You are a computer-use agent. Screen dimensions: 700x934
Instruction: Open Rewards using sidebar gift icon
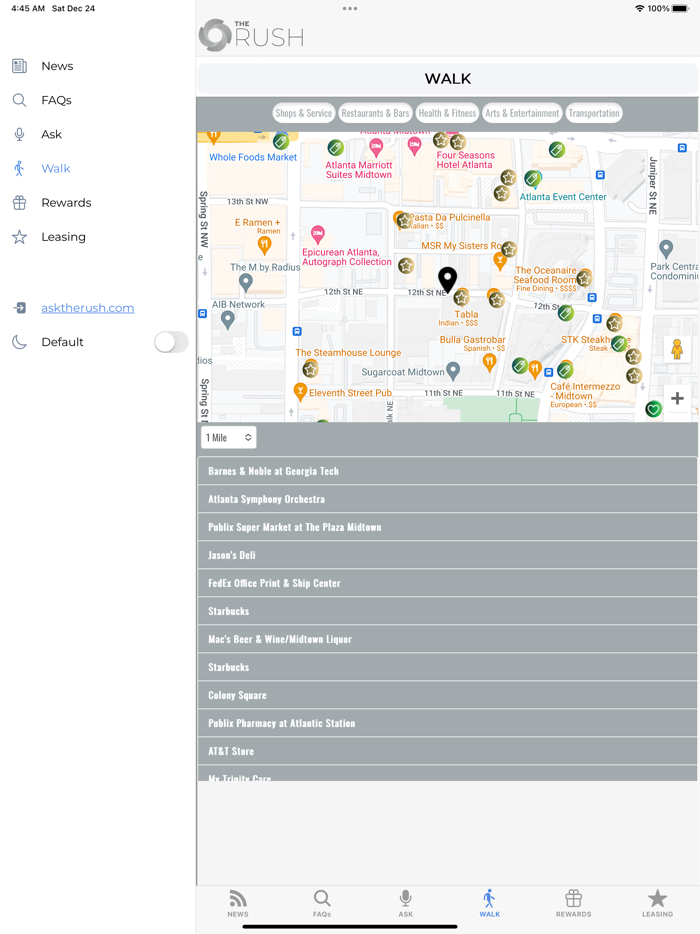(x=20, y=203)
